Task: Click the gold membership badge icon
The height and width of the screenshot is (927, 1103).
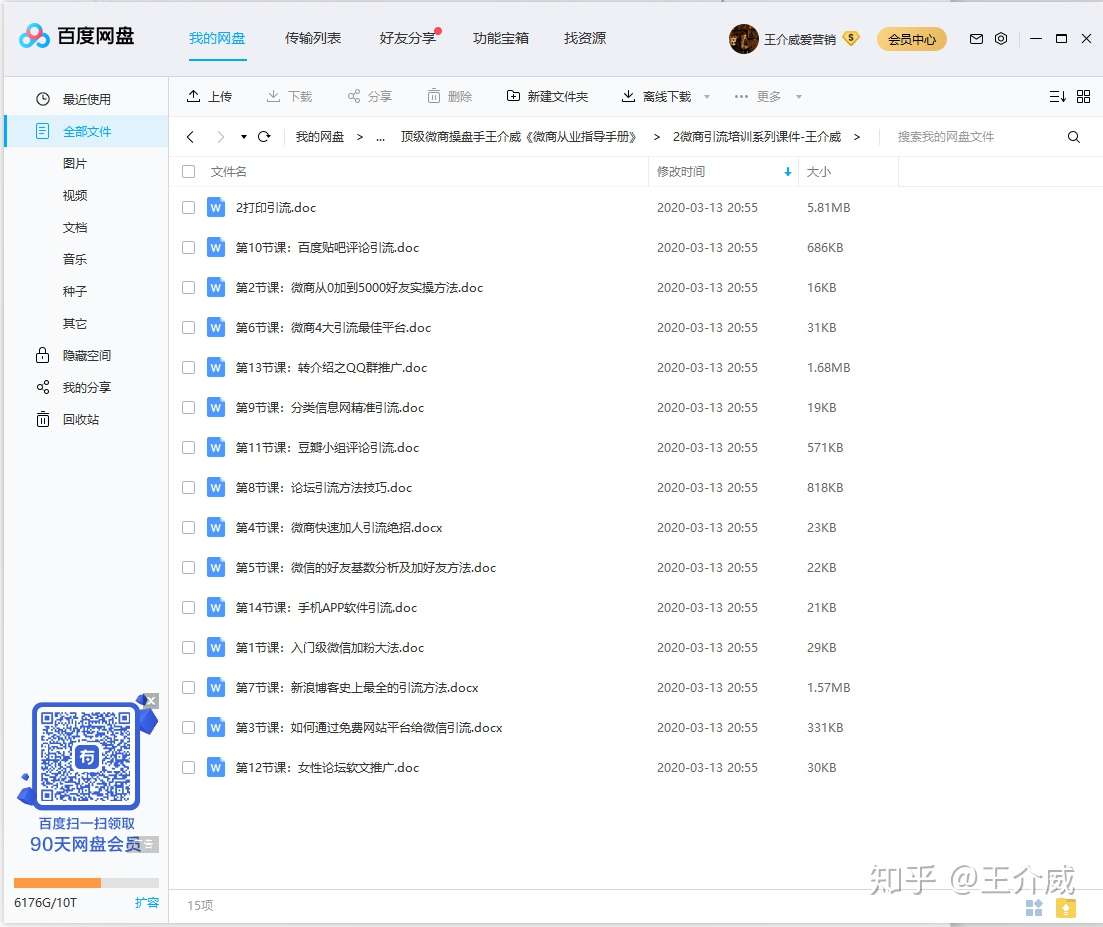Action: click(x=851, y=38)
